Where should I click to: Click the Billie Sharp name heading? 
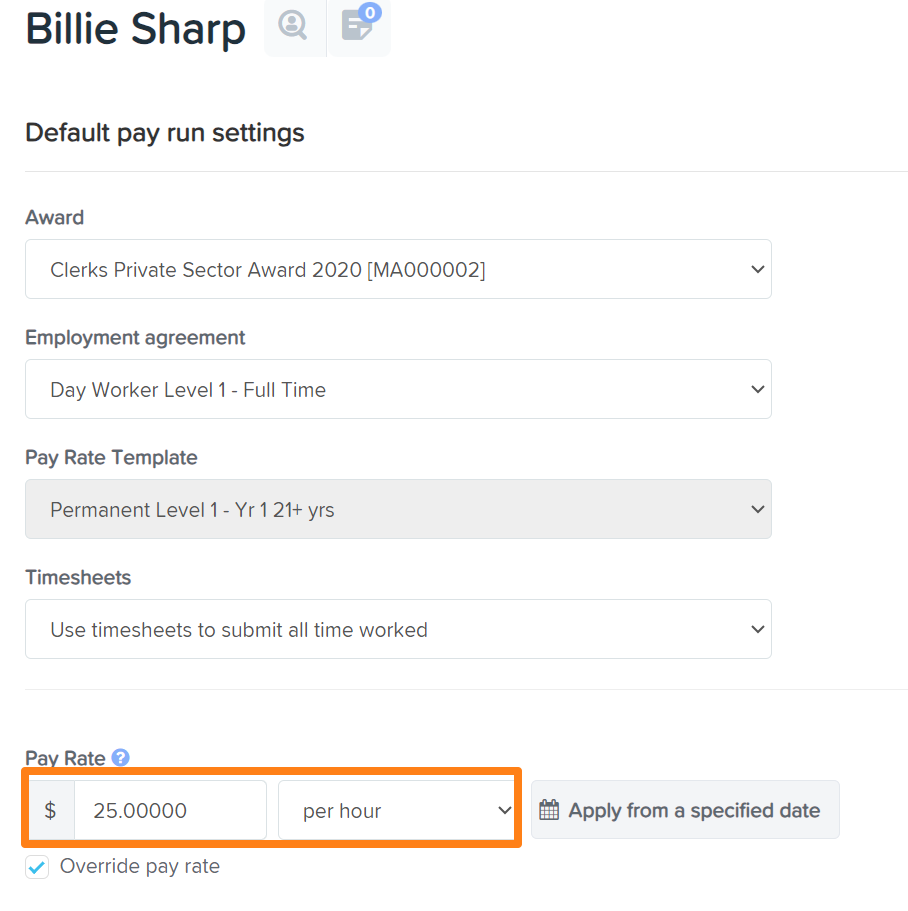[135, 29]
